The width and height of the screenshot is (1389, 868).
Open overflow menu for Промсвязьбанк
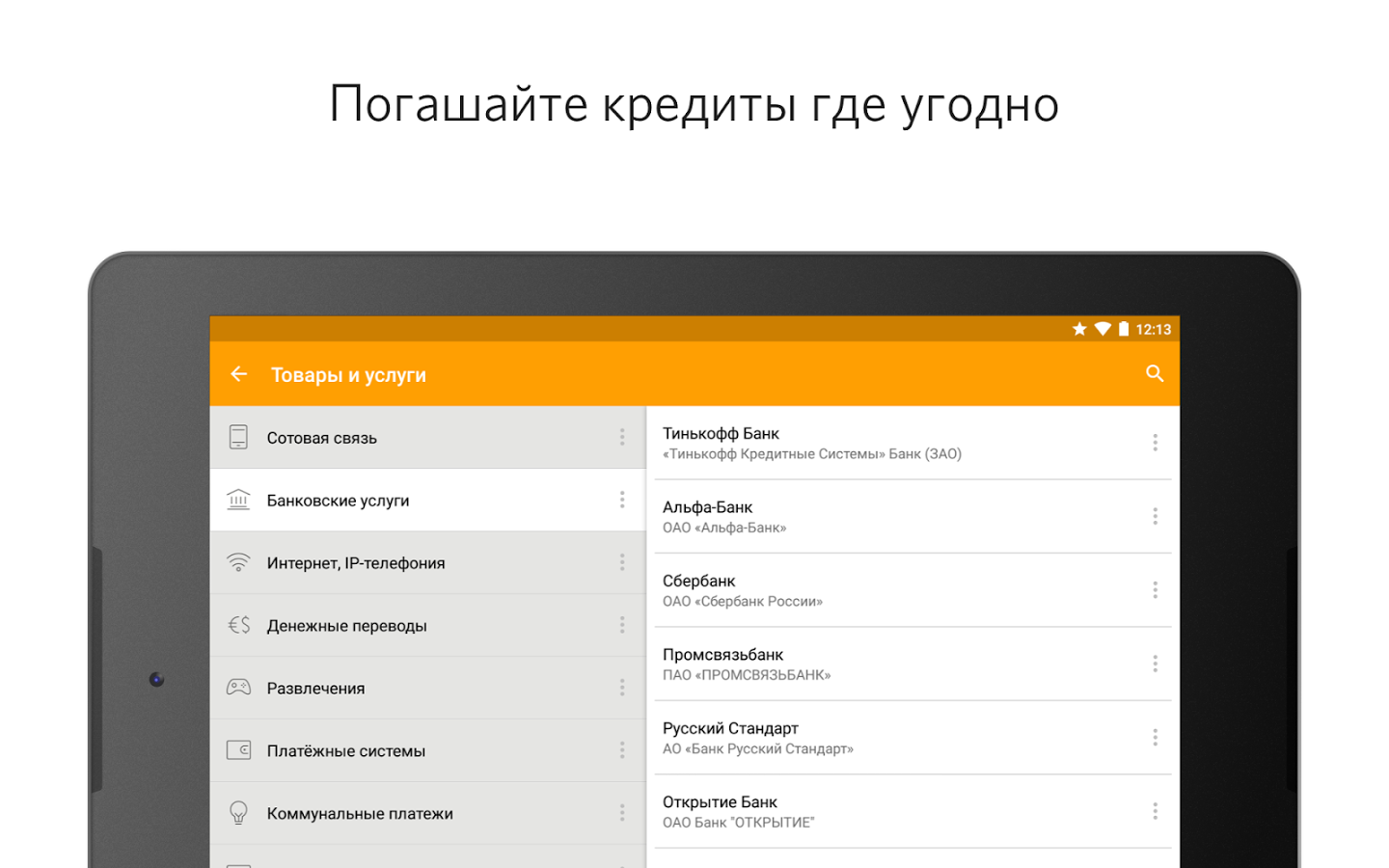[1155, 664]
